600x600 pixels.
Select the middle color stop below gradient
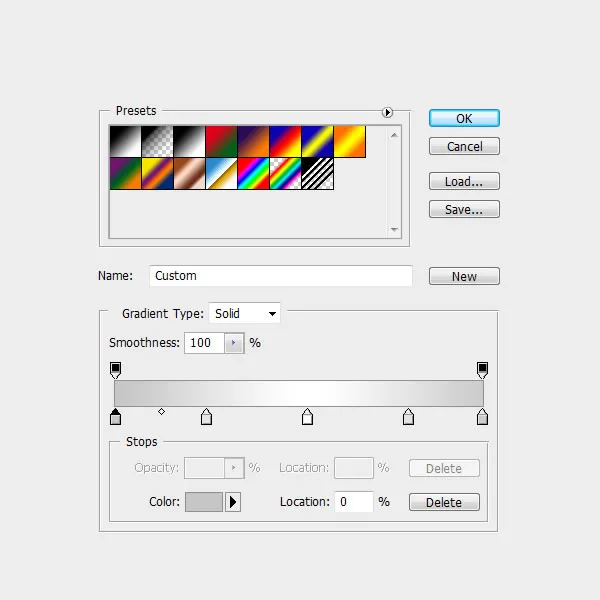[x=307, y=417]
